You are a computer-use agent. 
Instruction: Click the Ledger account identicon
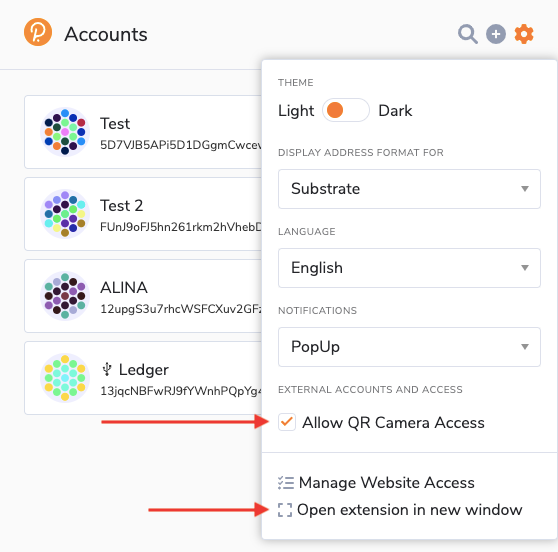tap(65, 378)
